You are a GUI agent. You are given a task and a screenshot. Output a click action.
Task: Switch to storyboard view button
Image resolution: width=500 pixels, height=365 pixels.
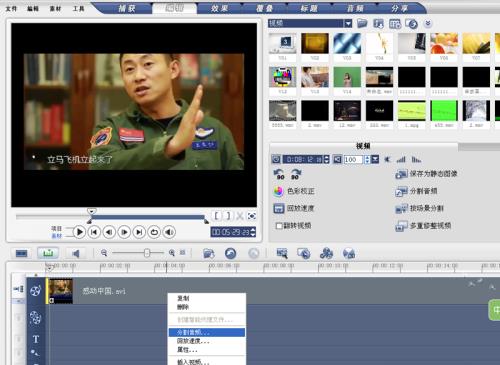[x=22, y=253]
